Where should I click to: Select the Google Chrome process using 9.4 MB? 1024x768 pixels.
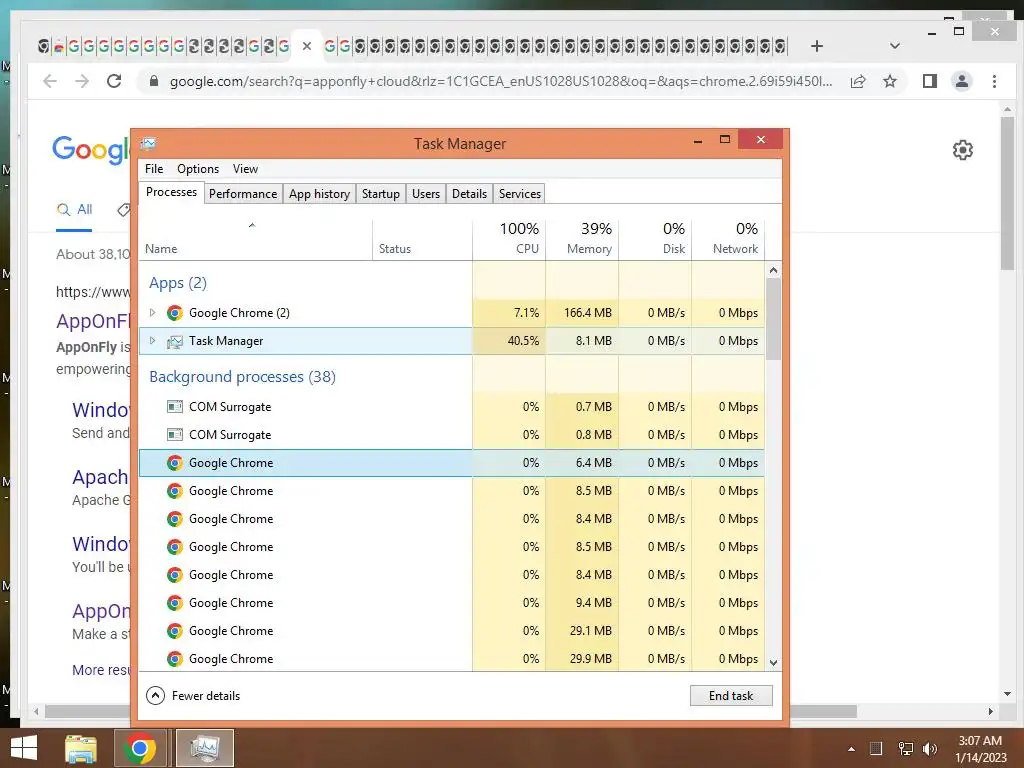point(452,603)
